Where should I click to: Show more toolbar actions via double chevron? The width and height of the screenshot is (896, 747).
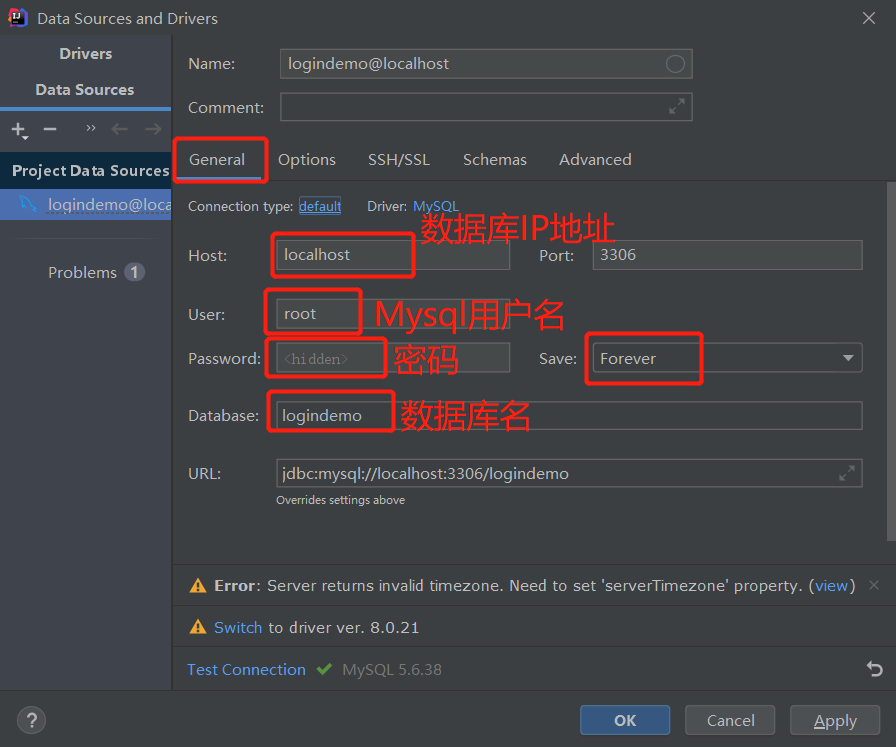91,128
